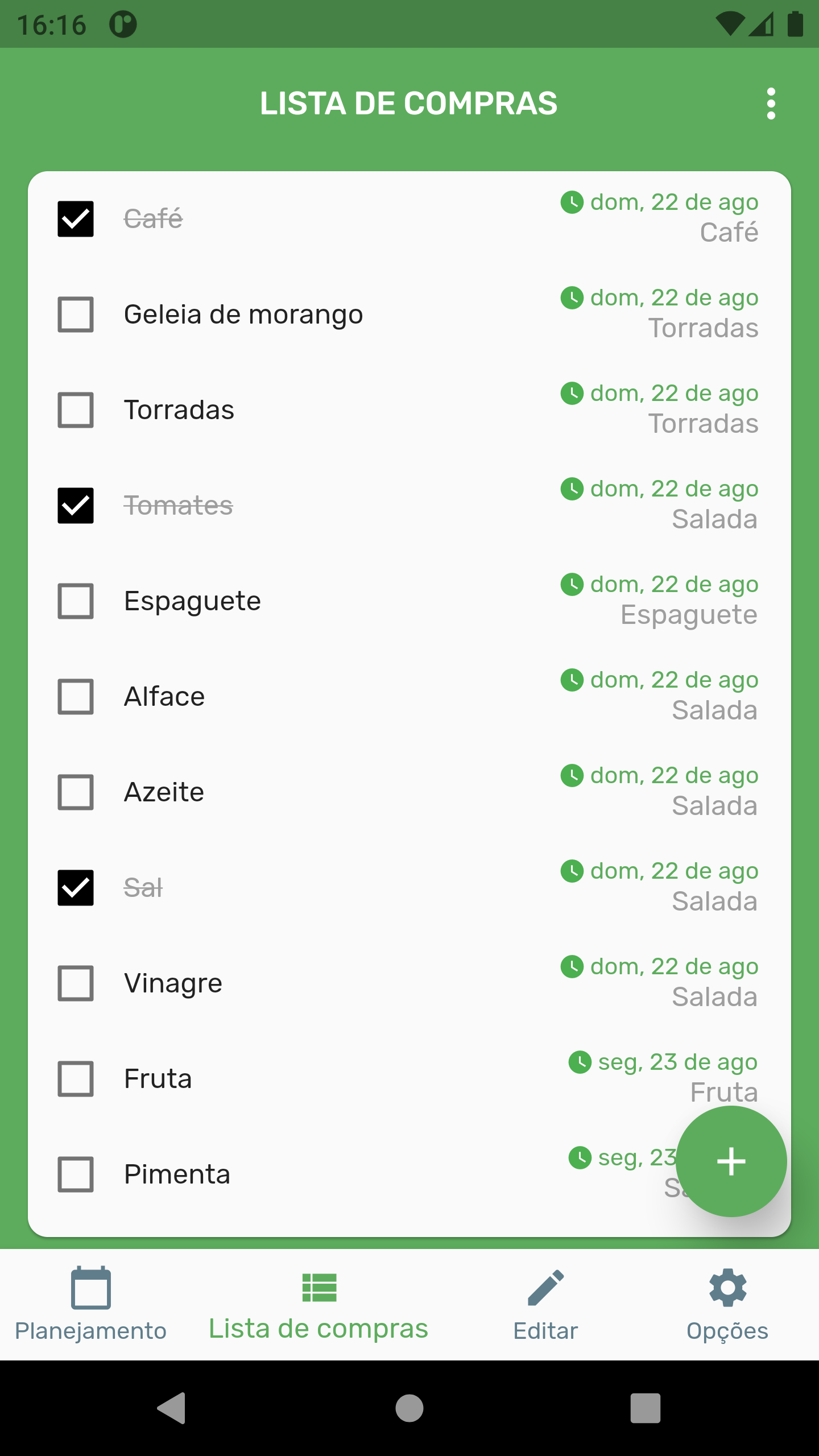Tap the Android back navigation button
819x1456 pixels.
pos(171,1408)
